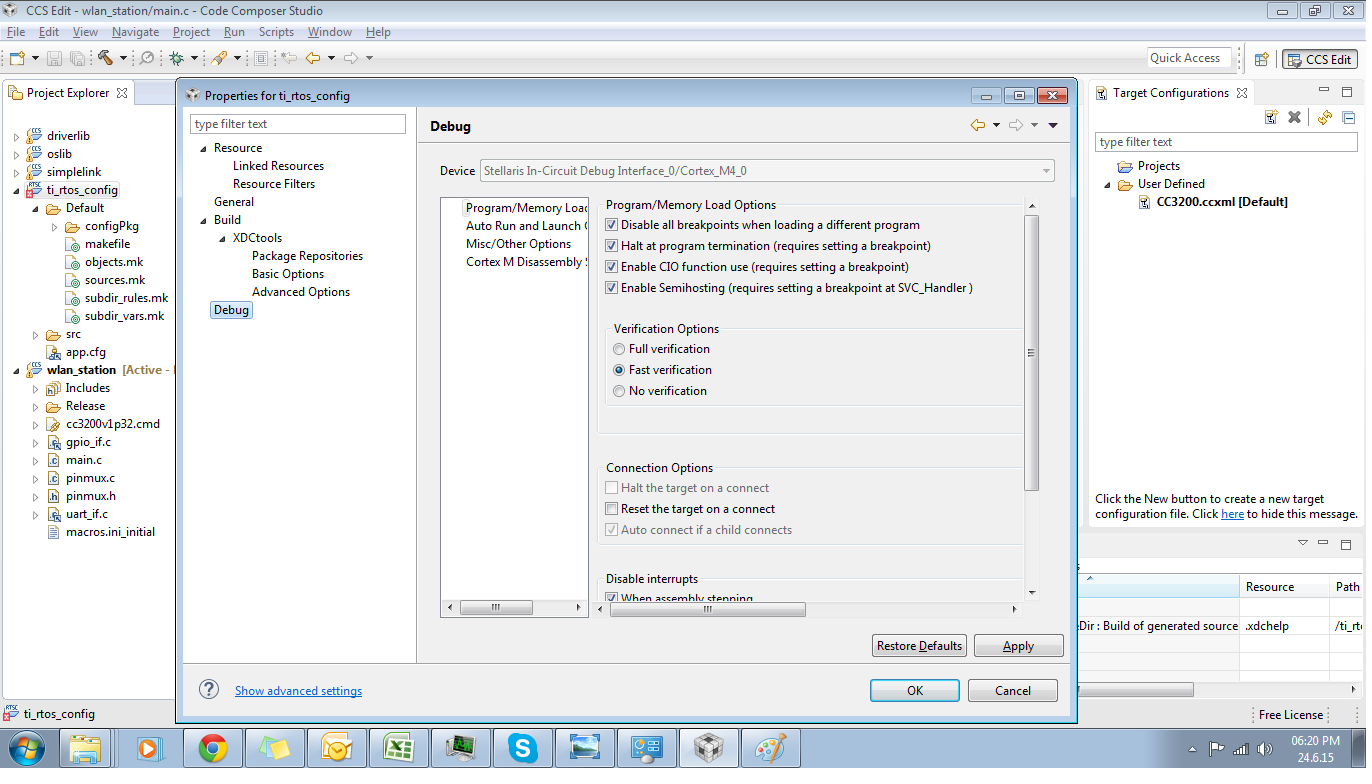Click the Build hammer icon in main toolbar
The width and height of the screenshot is (1372, 784).
click(x=105, y=58)
